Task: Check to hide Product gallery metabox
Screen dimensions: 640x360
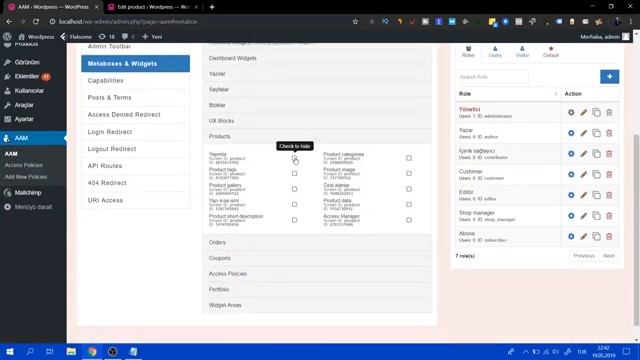Action: pyautogui.click(x=294, y=189)
